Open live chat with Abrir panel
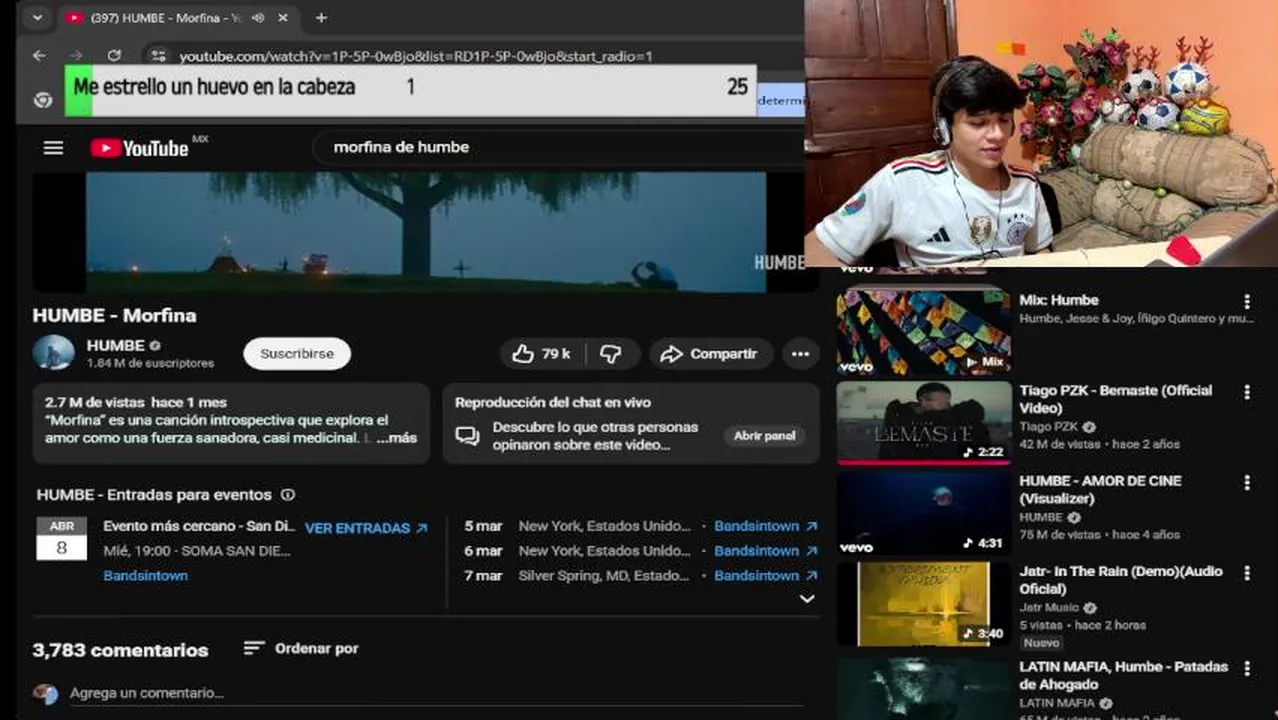This screenshot has height=720, width=1278. pyautogui.click(x=765, y=436)
